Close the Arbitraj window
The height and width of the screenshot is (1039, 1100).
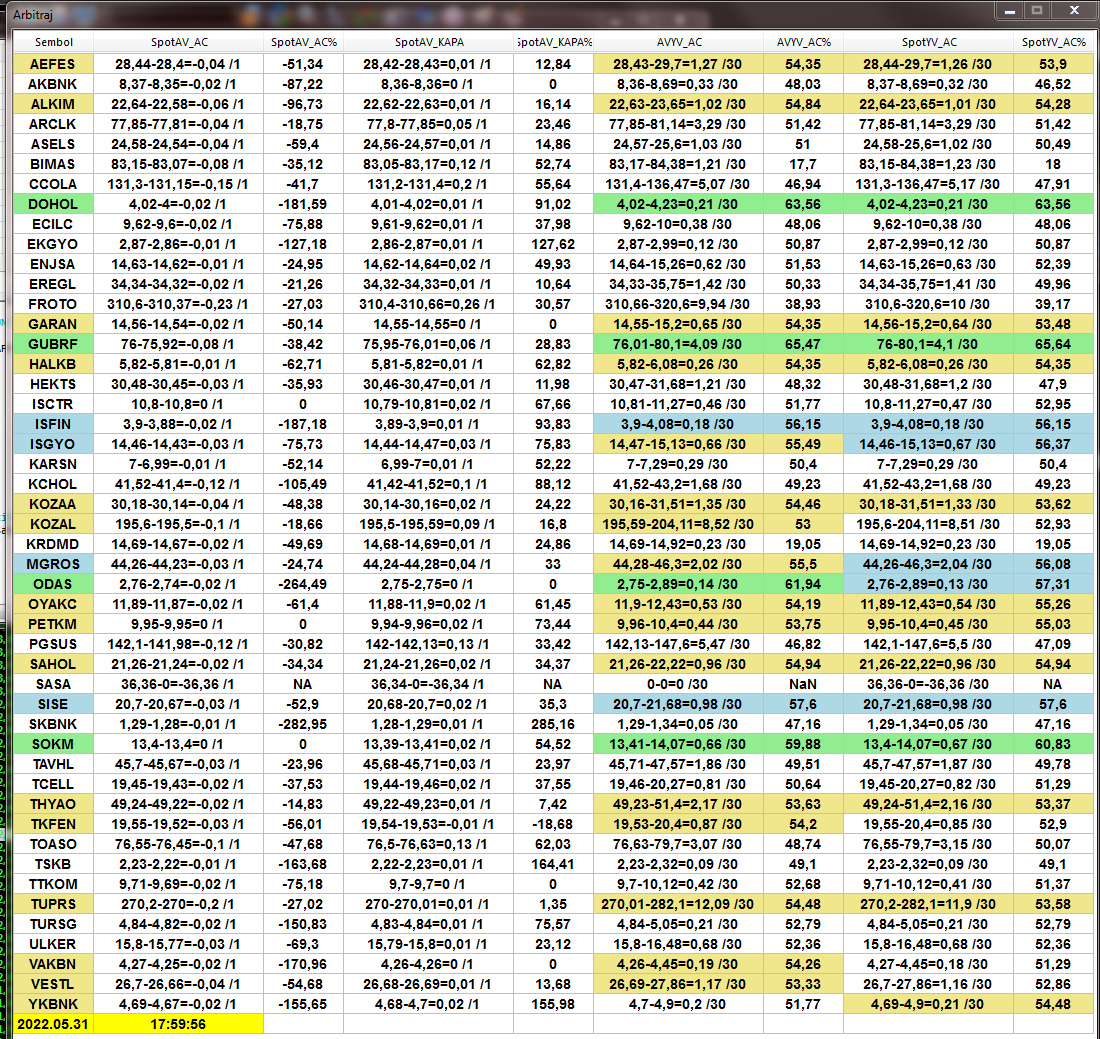pyautogui.click(x=1074, y=11)
